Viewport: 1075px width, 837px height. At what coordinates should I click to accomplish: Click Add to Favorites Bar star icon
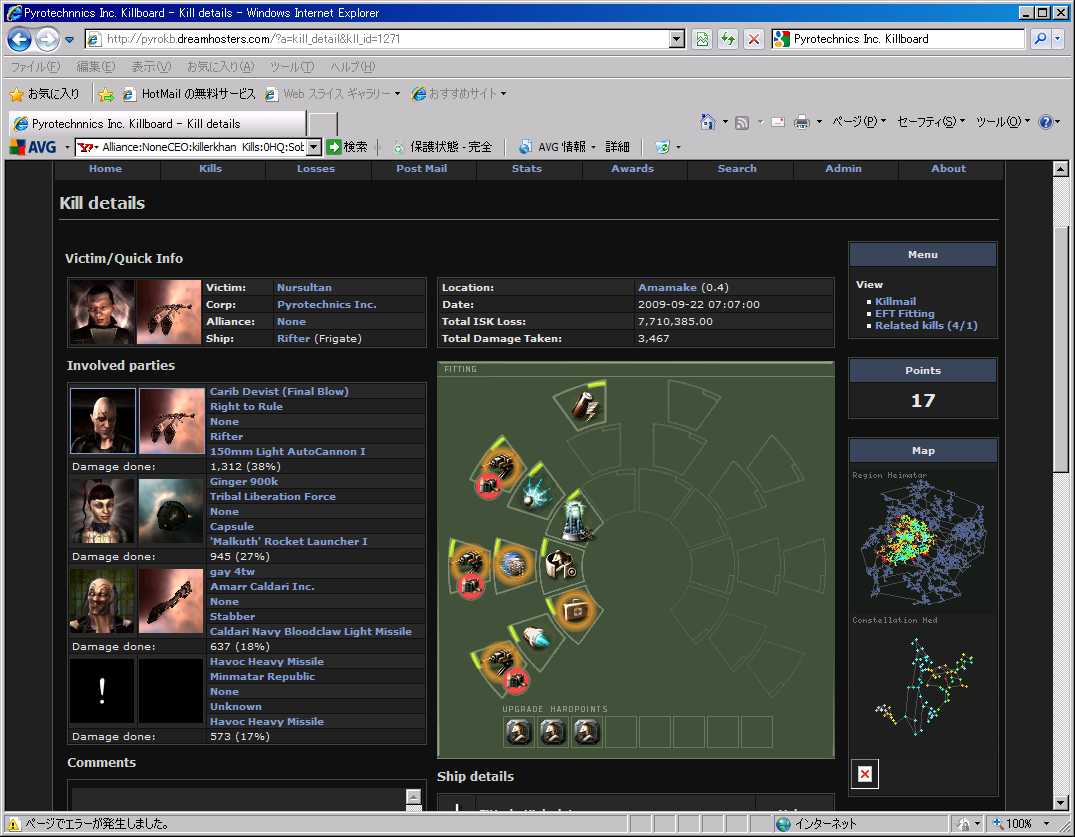[106, 94]
